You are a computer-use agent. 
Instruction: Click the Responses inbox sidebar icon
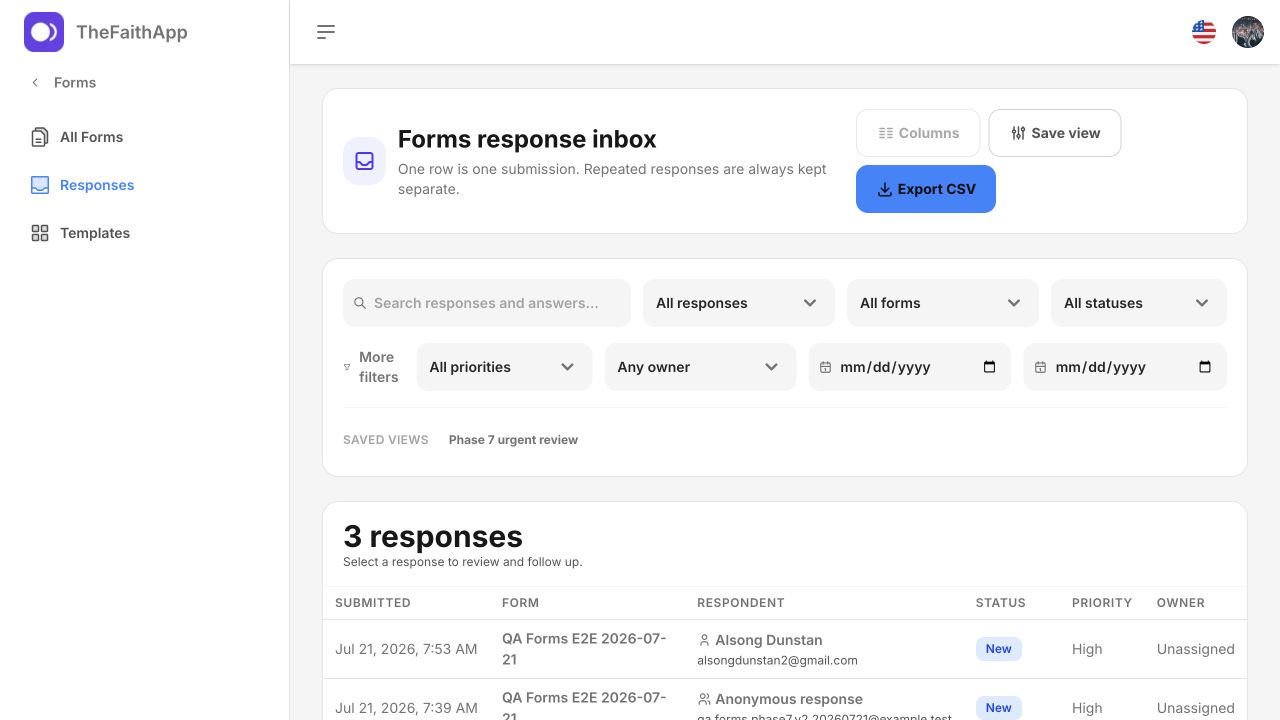click(40, 185)
